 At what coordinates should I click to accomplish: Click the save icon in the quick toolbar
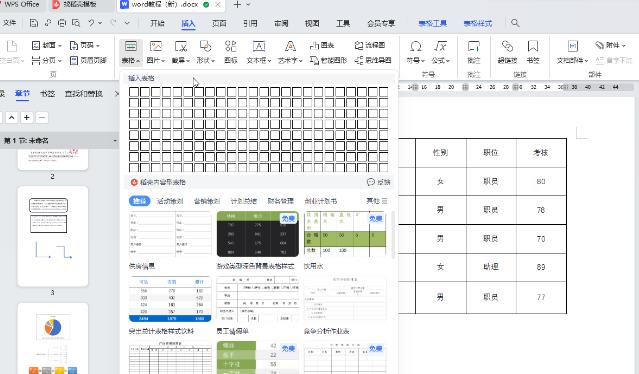[x=34, y=23]
